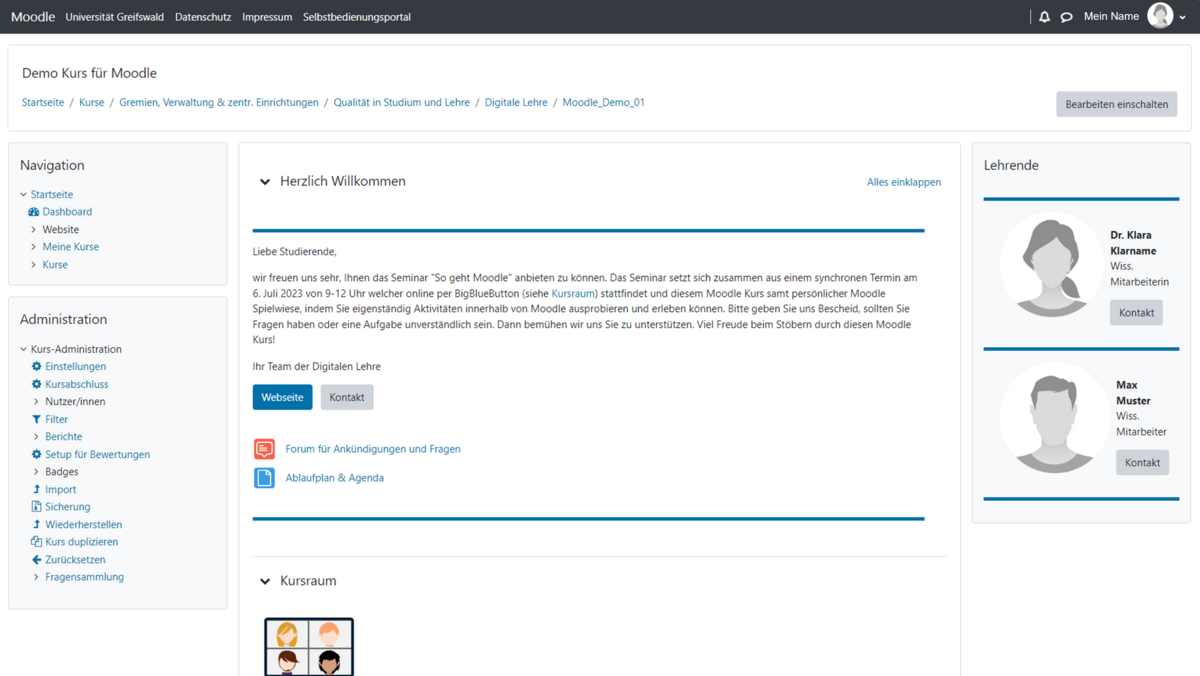1200x676 pixels.
Task: Collapse the Herzlich Willkommen section
Action: point(265,182)
